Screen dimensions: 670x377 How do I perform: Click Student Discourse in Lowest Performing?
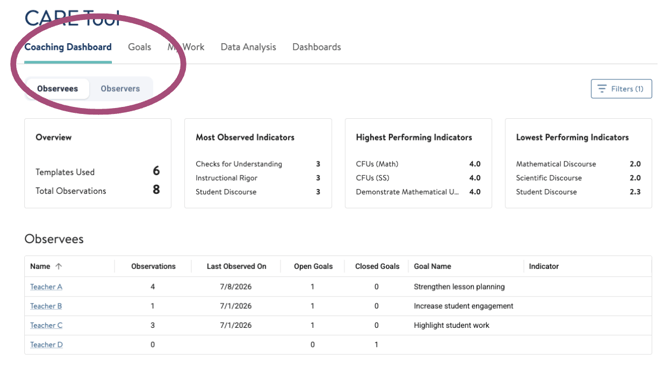click(546, 192)
